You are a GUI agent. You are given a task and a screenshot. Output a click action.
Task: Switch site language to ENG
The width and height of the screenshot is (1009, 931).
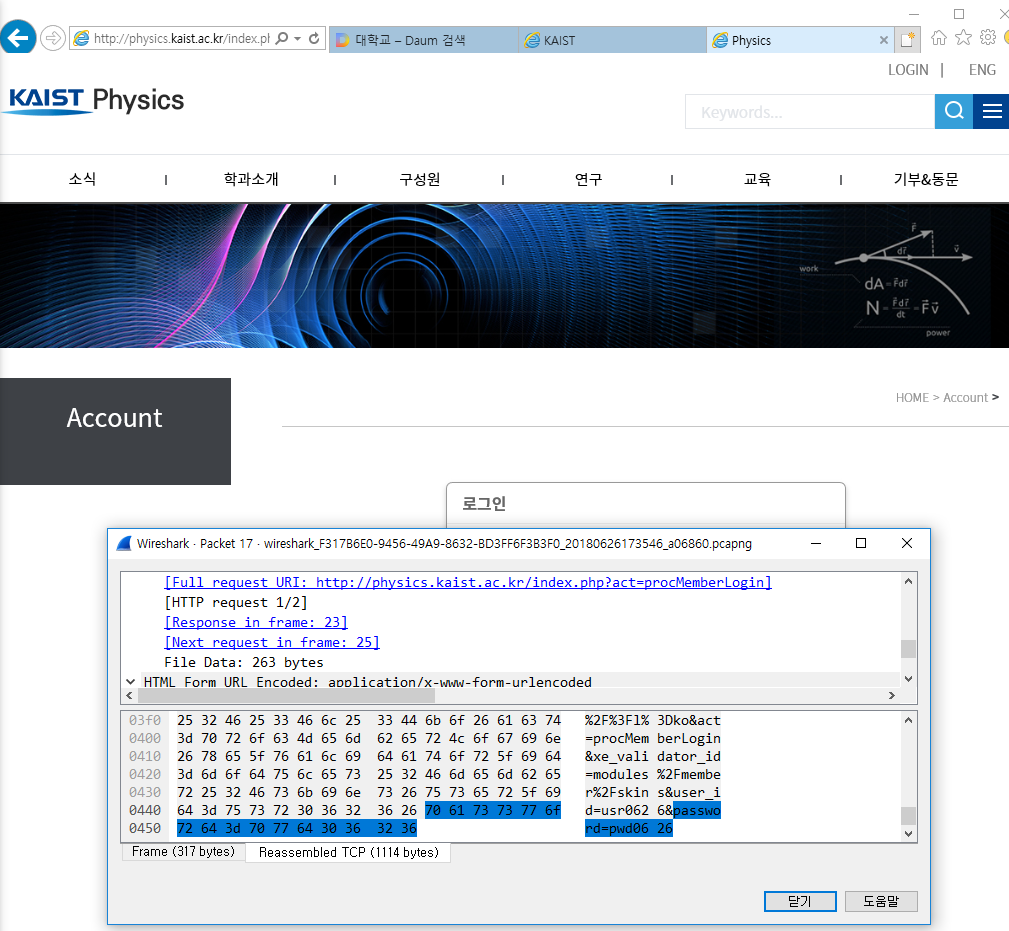[982, 69]
